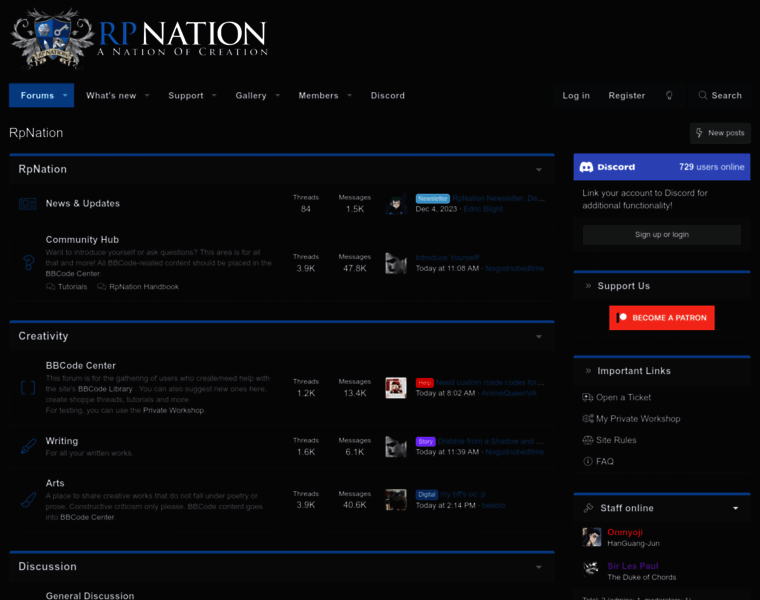Viewport: 760px width, 600px height.
Task: Go to Discord navigation tab
Action: [388, 96]
